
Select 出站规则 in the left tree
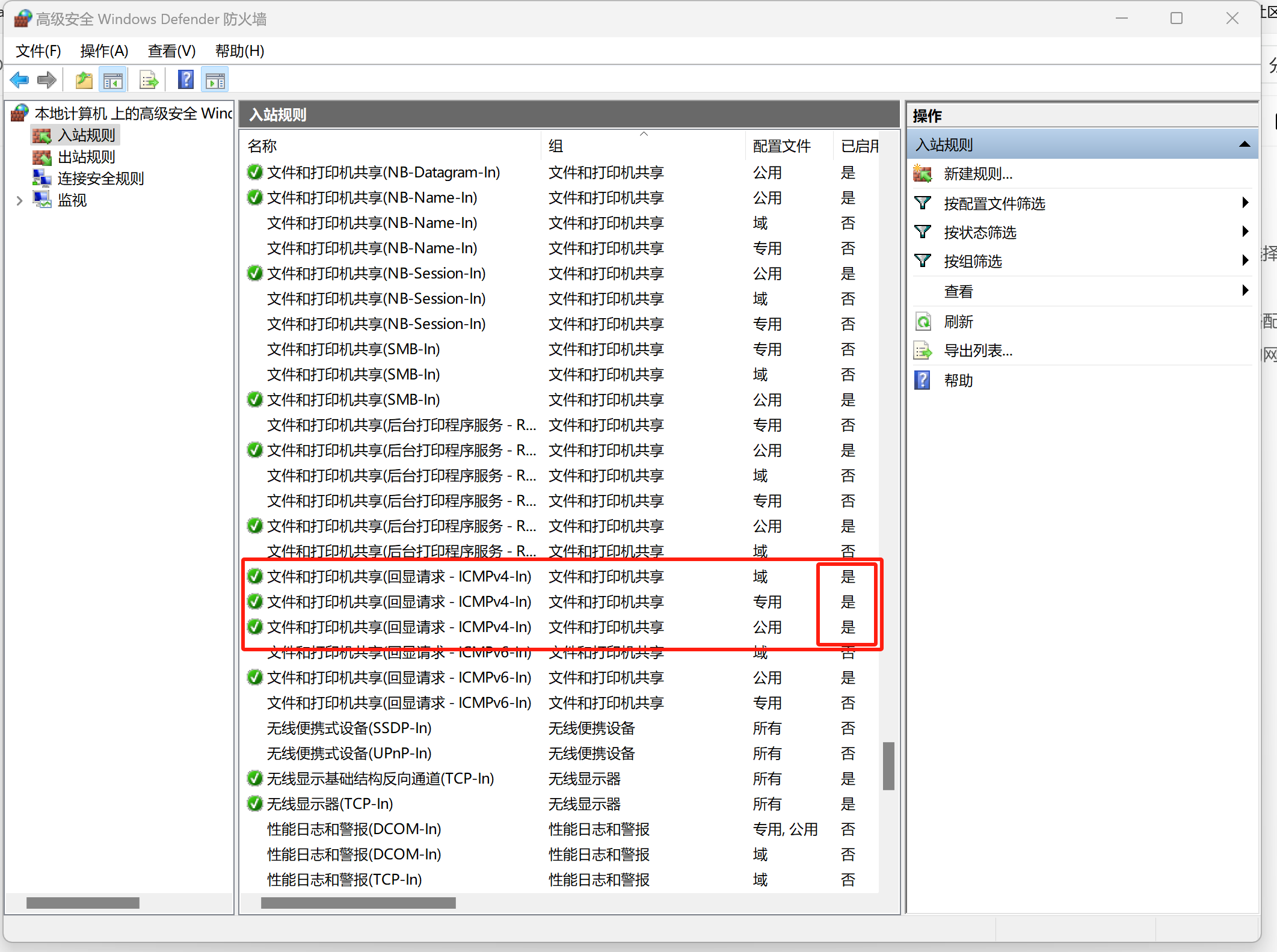point(86,158)
